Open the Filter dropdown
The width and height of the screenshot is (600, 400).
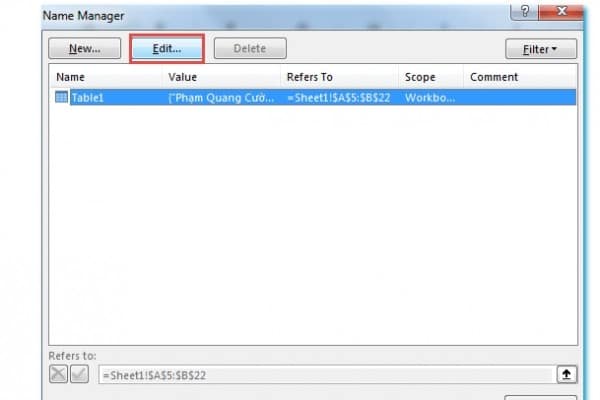[541, 49]
